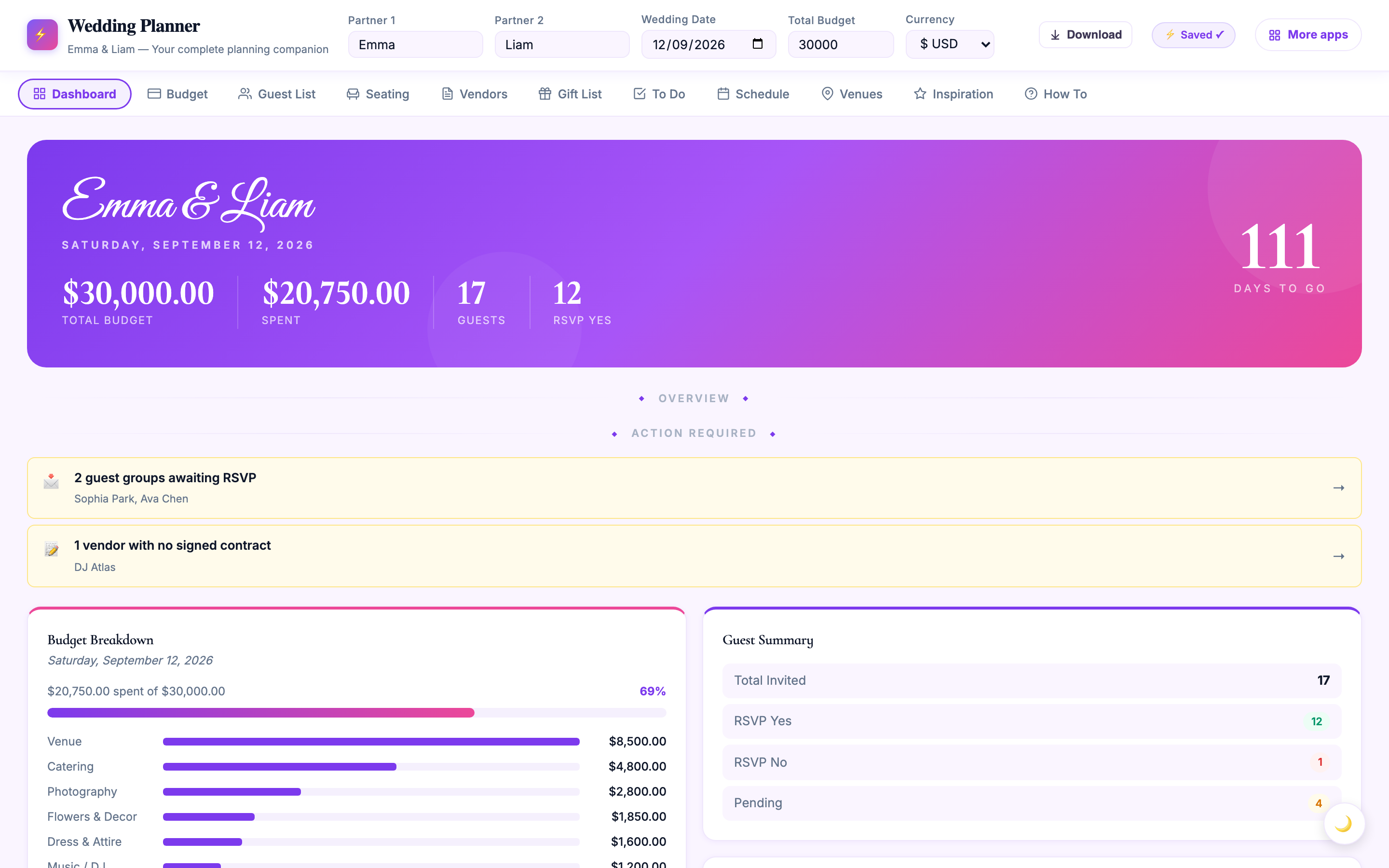The image size is (1389, 868).
Task: Click the lightning bolt app logo
Action: pos(42,35)
